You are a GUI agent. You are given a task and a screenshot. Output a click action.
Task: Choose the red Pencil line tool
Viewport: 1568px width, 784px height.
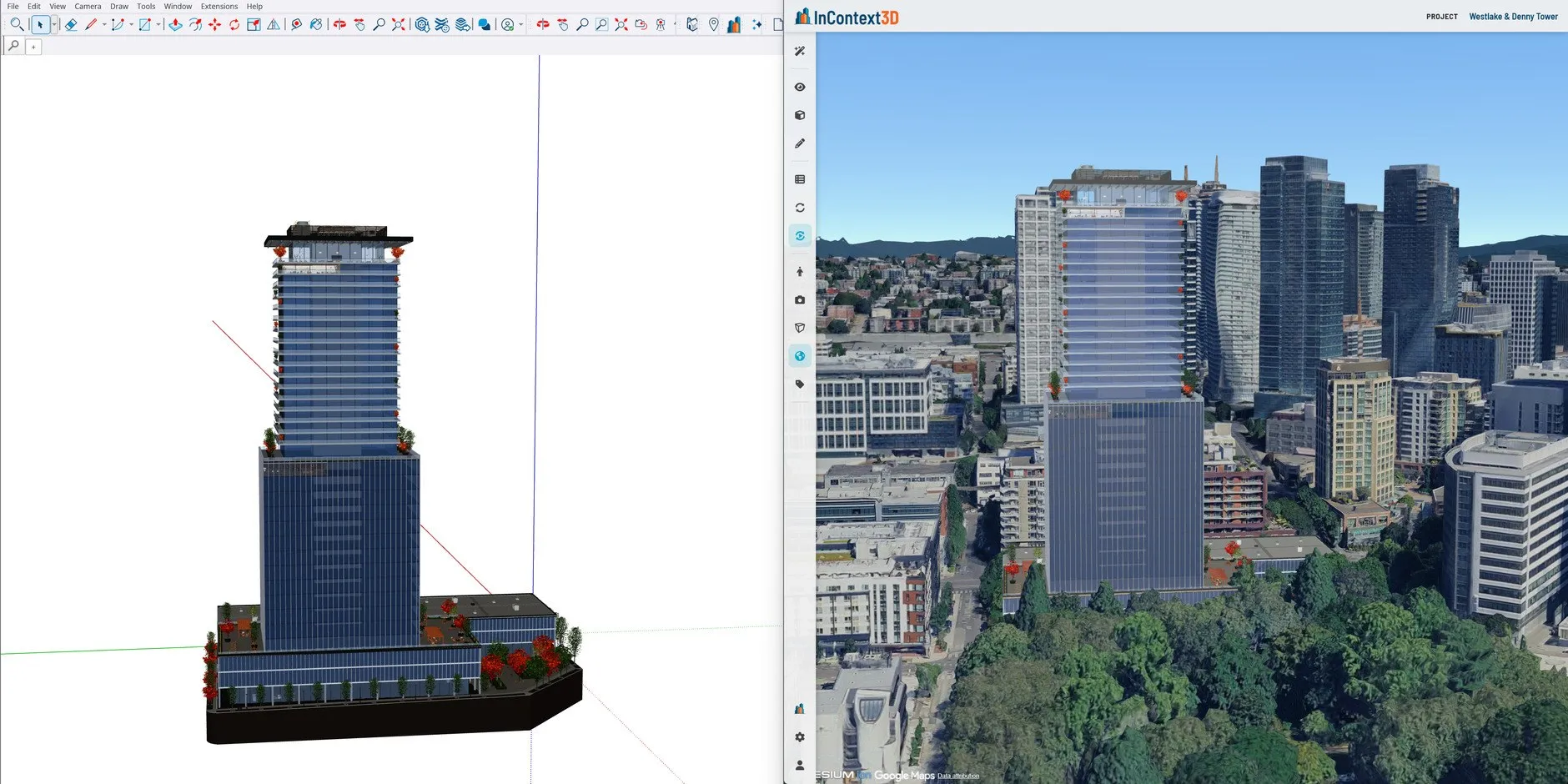[x=91, y=25]
